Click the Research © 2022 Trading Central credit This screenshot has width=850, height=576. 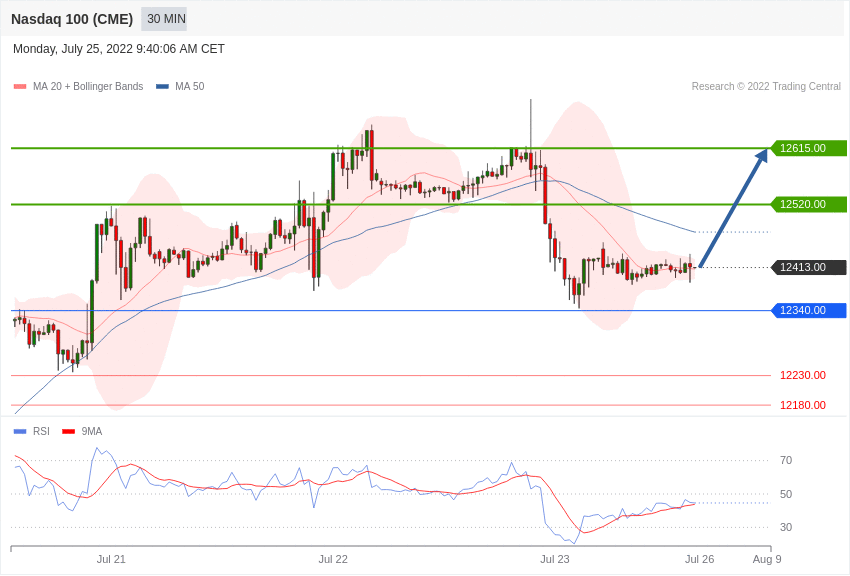click(766, 87)
